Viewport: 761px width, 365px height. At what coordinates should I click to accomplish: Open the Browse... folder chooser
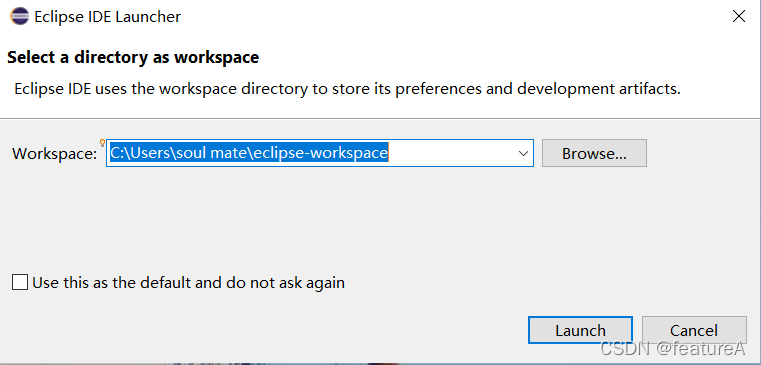tap(594, 153)
